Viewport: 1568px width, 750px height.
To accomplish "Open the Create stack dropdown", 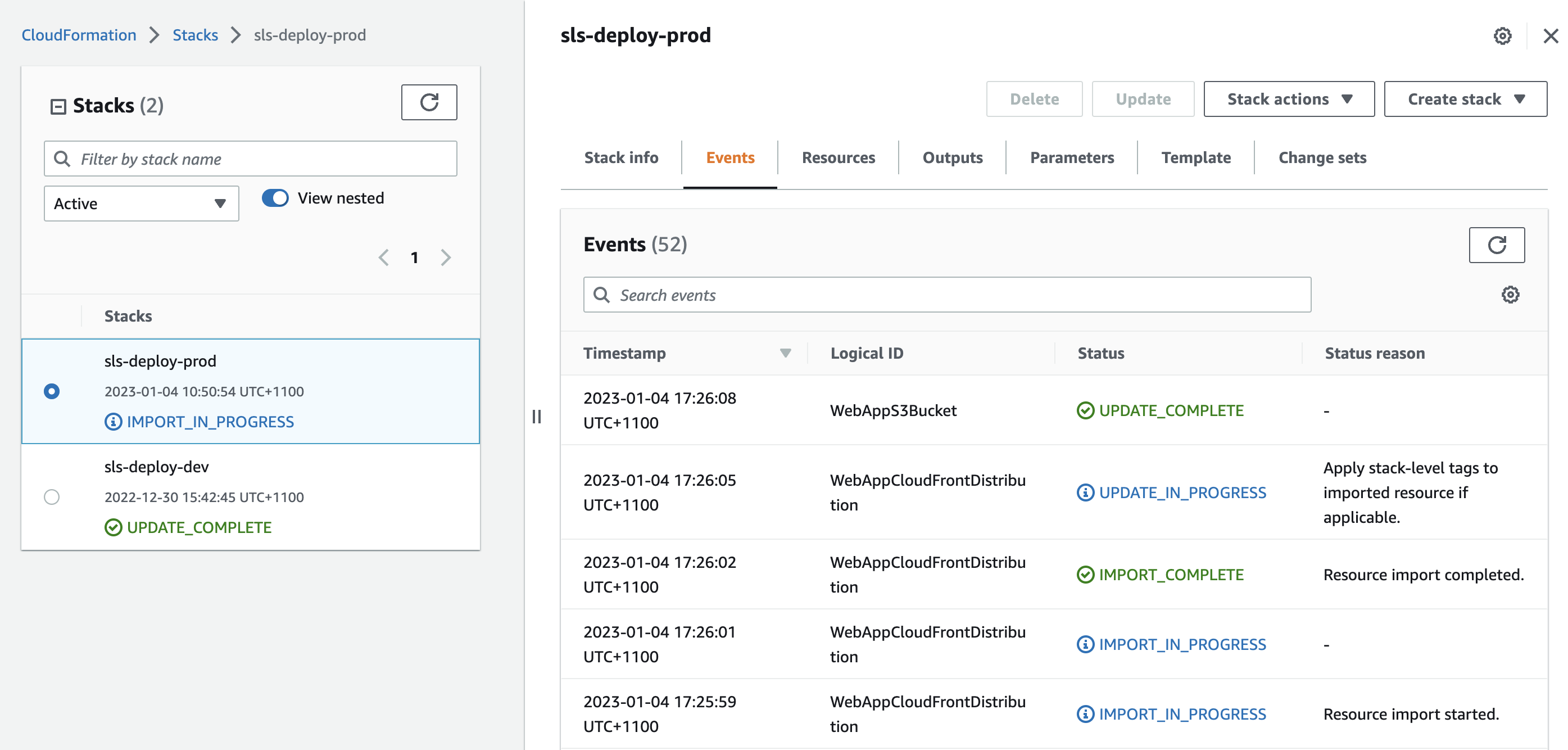I will pos(1465,98).
